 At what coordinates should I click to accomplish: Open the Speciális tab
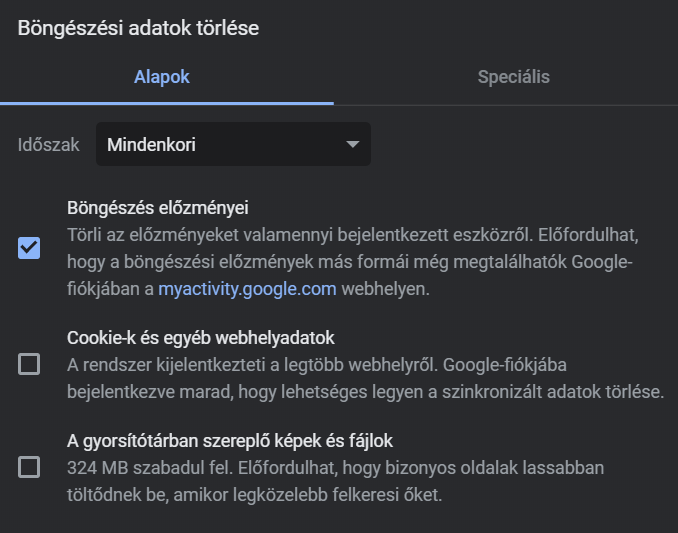pos(514,77)
